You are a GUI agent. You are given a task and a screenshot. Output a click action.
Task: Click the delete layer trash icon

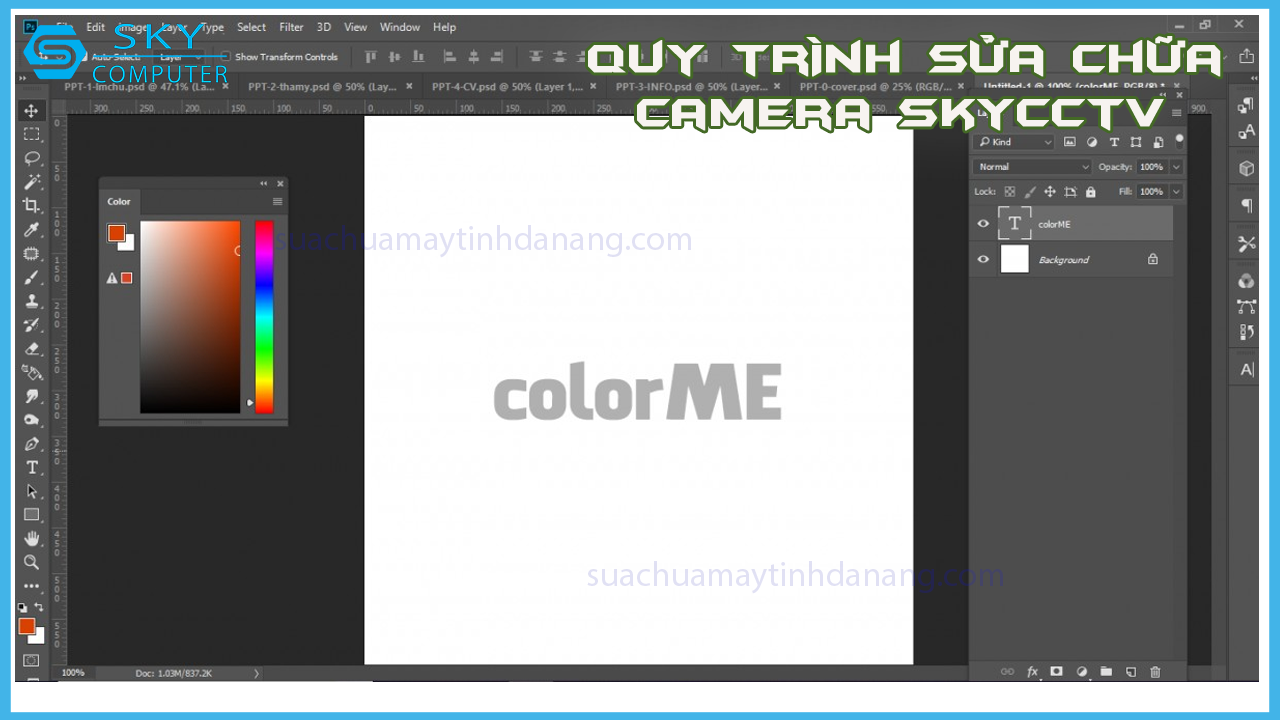click(1156, 672)
